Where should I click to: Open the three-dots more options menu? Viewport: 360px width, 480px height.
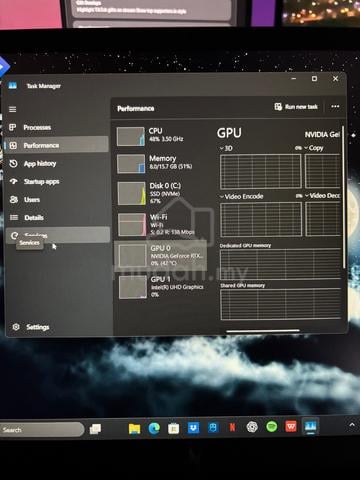click(x=335, y=106)
